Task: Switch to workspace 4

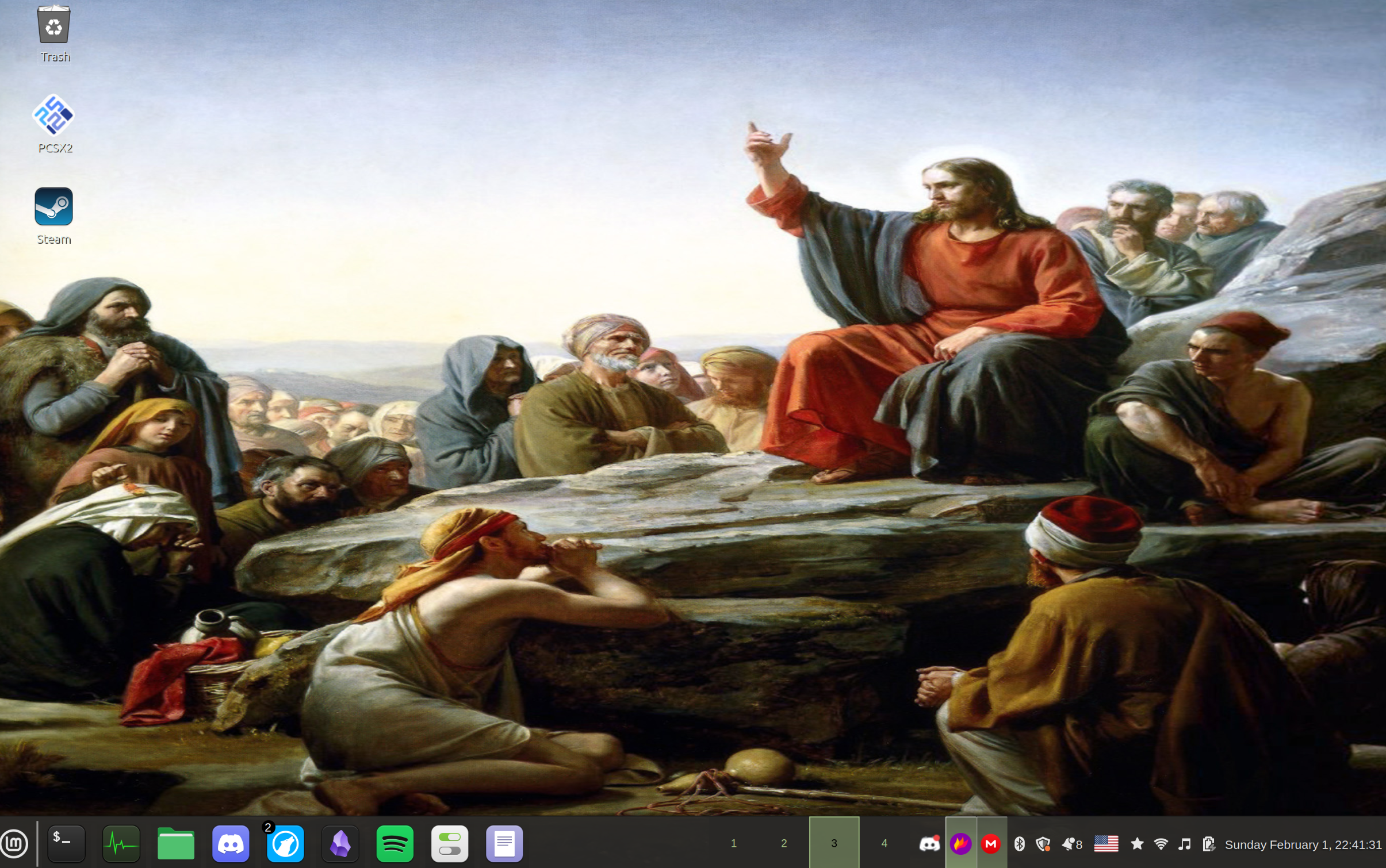Action: click(884, 843)
